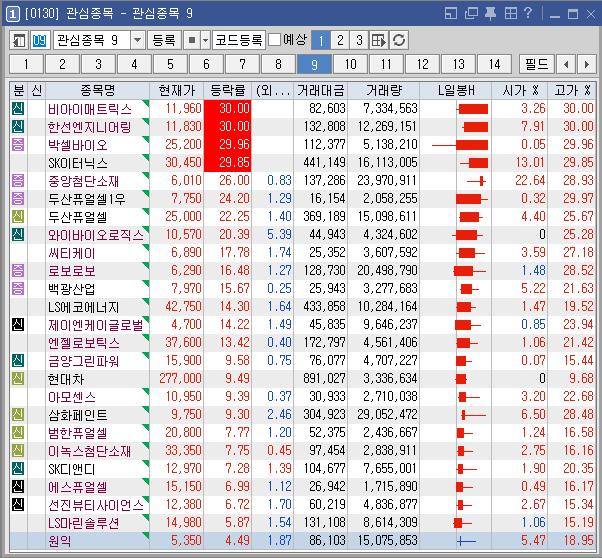Click the daily candle for SK이터닉스

(474, 163)
